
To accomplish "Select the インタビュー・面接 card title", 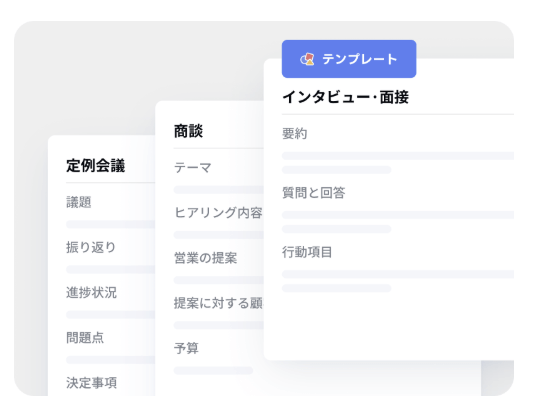I will pos(346,97).
